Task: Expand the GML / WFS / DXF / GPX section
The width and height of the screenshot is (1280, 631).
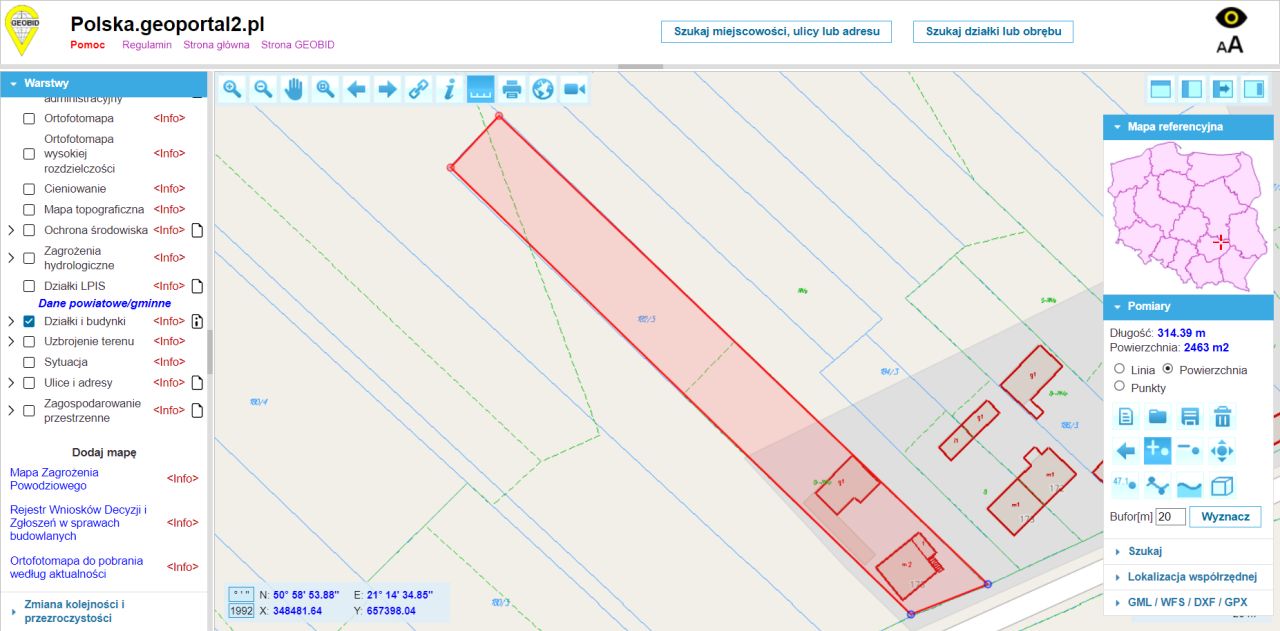Action: click(1190, 602)
